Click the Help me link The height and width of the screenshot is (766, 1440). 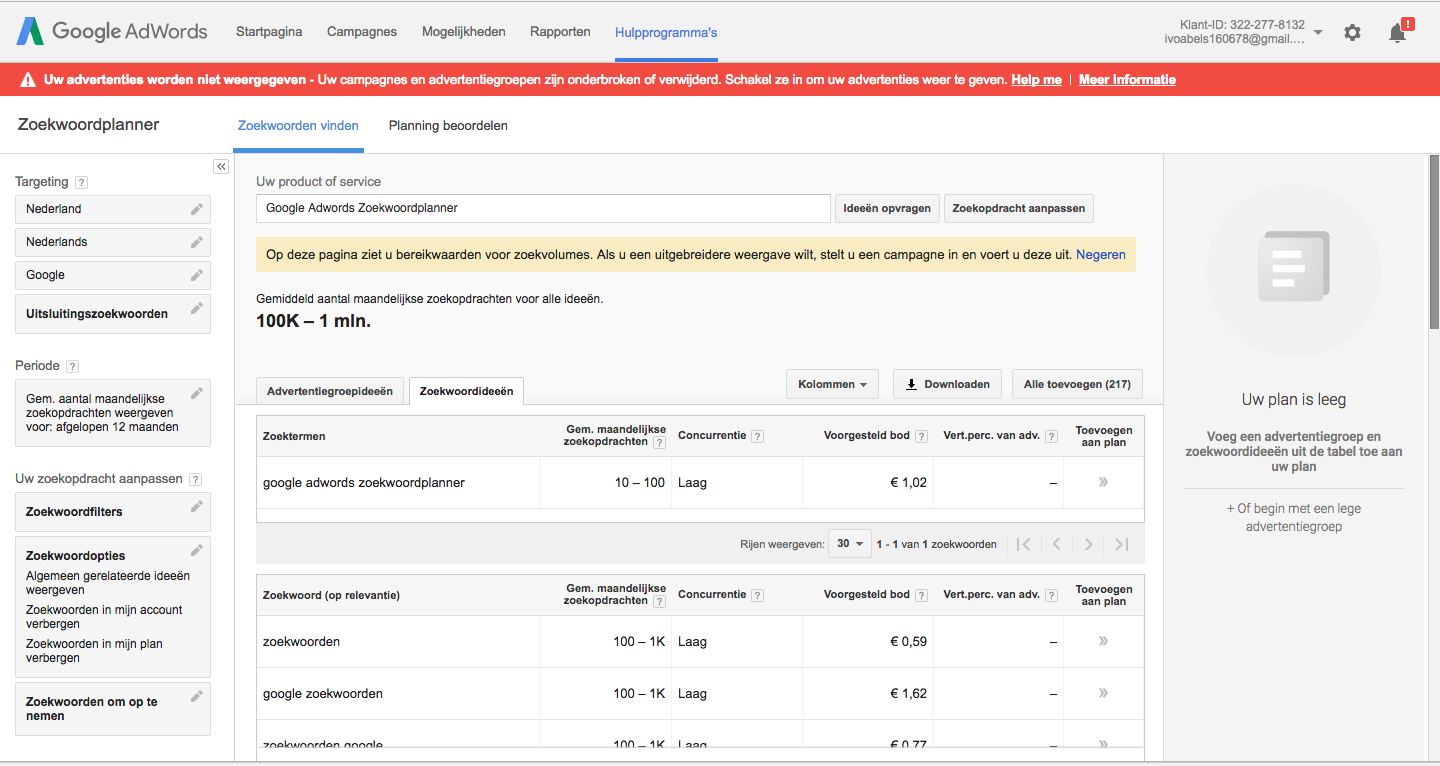click(1036, 80)
